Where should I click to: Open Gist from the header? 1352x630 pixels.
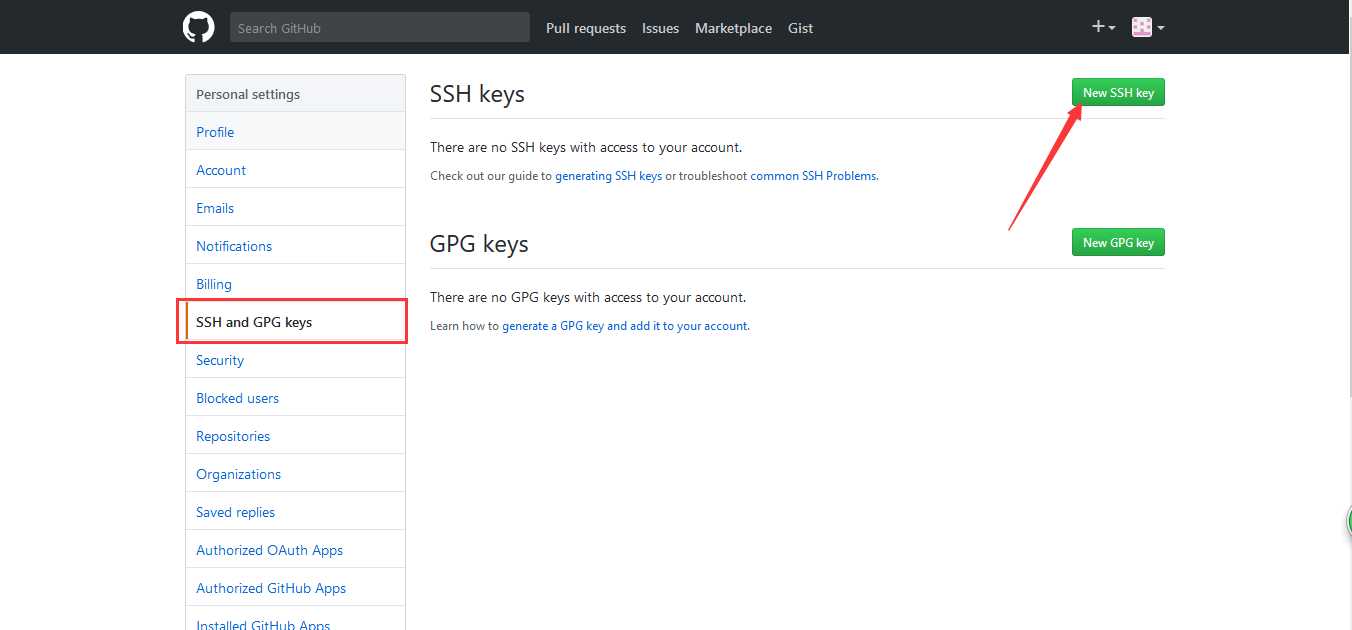[800, 28]
